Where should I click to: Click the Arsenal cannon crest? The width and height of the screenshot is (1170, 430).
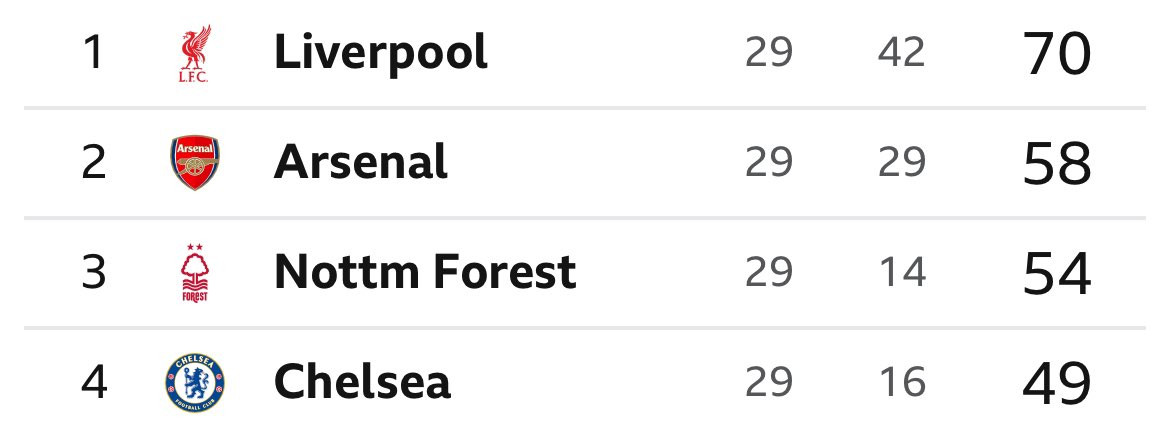pos(194,163)
